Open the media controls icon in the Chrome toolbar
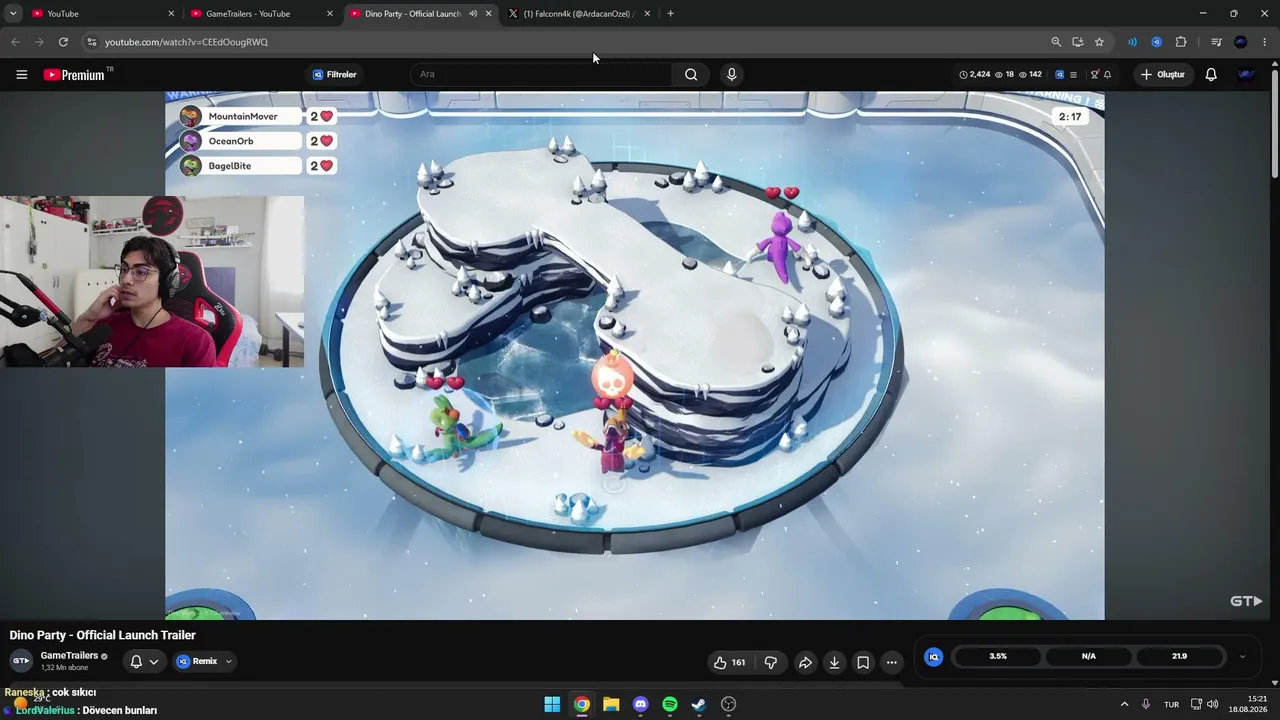The height and width of the screenshot is (720, 1280). pos(1216,42)
